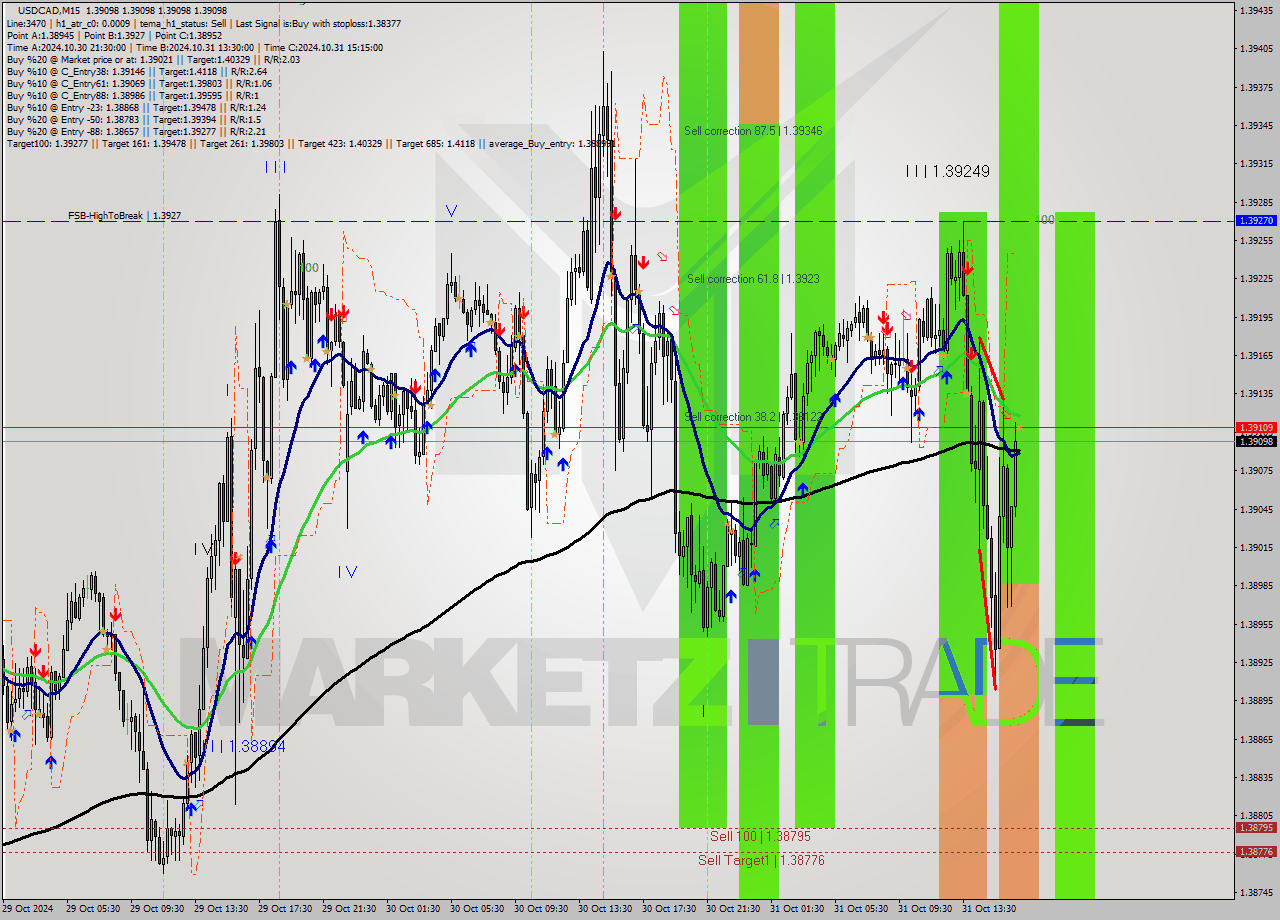The width and height of the screenshot is (1280, 920).
Task: Click the 1.38745 price axis value
Action: coord(1255,892)
